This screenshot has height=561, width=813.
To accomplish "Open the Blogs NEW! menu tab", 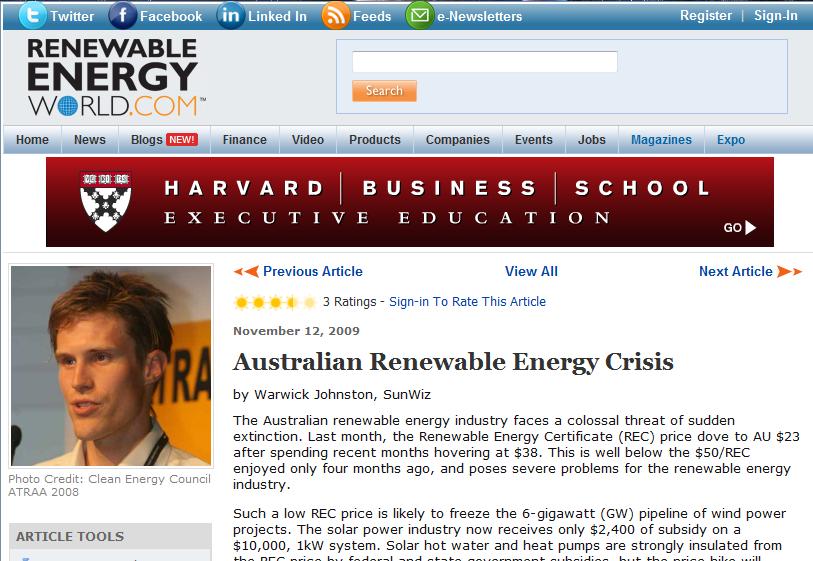I will coord(164,139).
